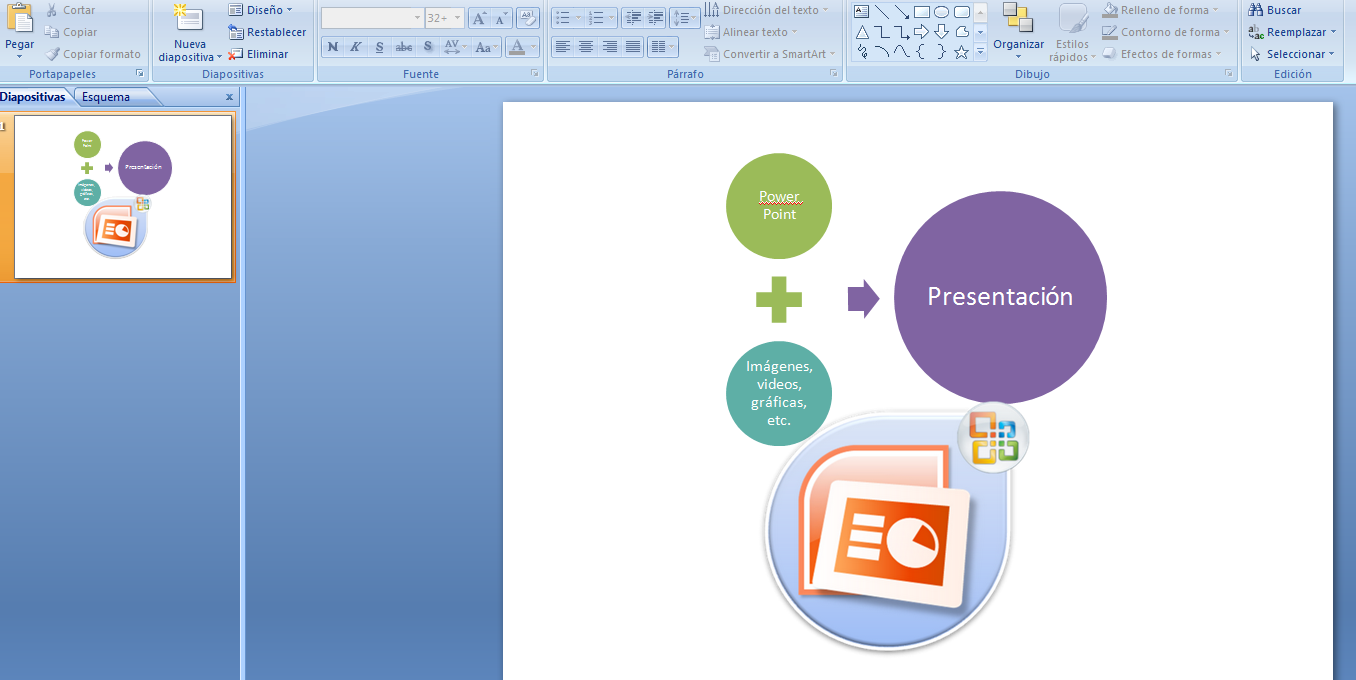Open change case Aa dropdown
This screenshot has height=680, width=1356.
pyautogui.click(x=486, y=46)
